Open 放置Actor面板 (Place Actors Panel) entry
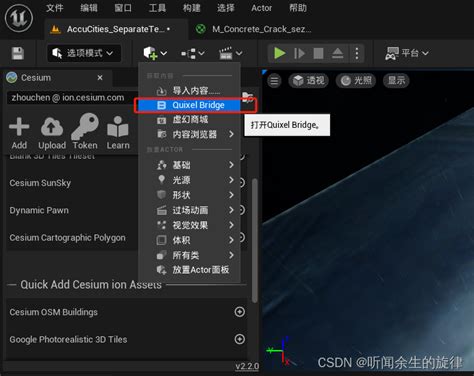This screenshot has width=474, height=376. [x=189, y=270]
